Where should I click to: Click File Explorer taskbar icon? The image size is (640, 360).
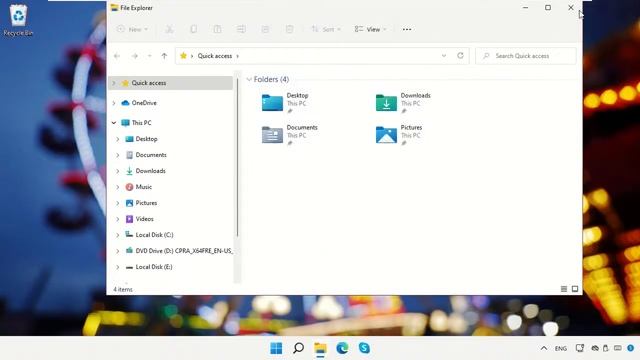320,348
